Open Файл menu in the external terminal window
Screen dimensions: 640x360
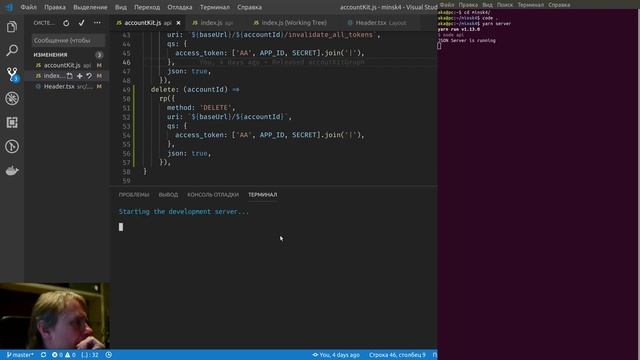coord(447,5)
